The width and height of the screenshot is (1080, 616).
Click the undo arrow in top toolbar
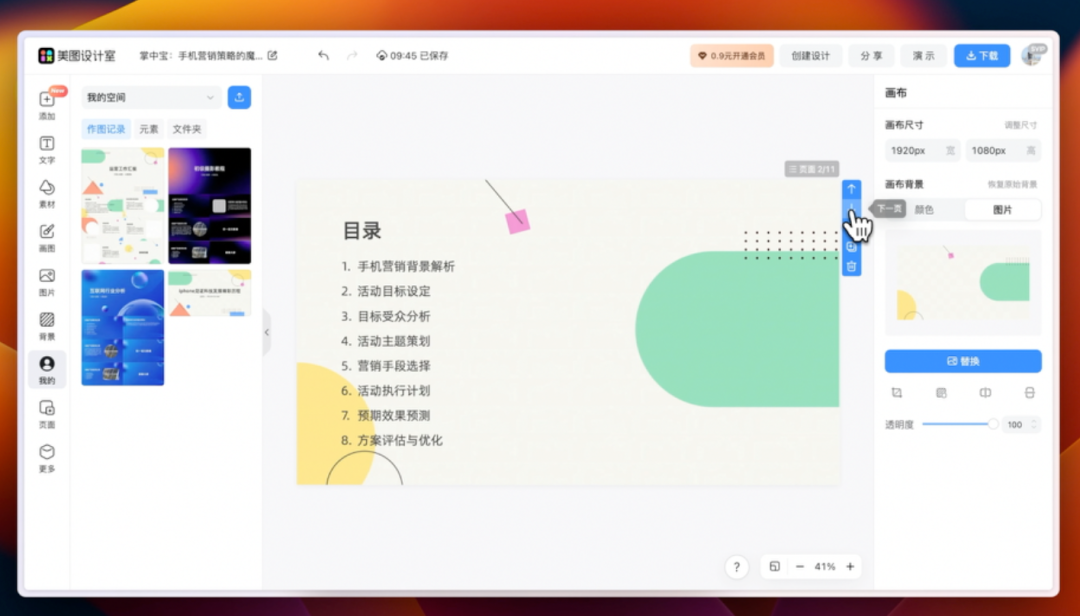(x=322, y=56)
